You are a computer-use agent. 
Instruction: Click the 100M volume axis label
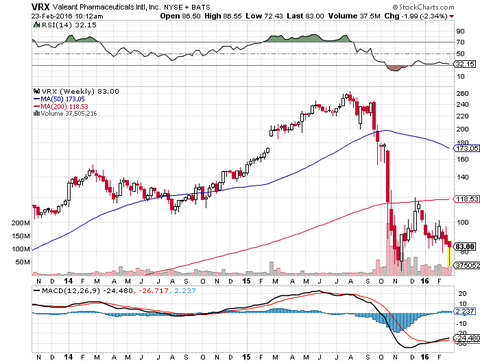pyautogui.click(x=21, y=249)
